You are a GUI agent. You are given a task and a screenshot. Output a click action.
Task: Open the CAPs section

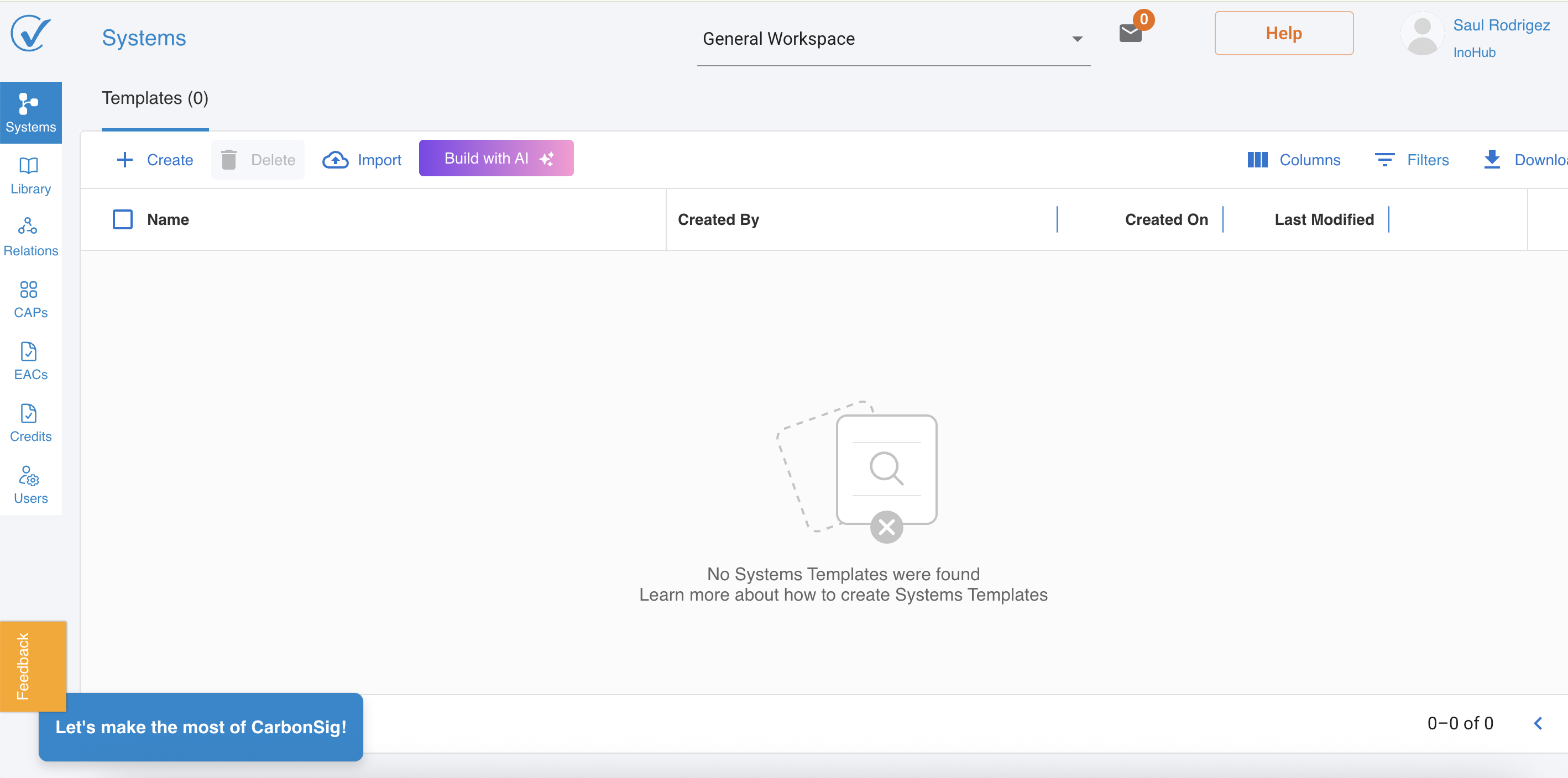pos(30,299)
